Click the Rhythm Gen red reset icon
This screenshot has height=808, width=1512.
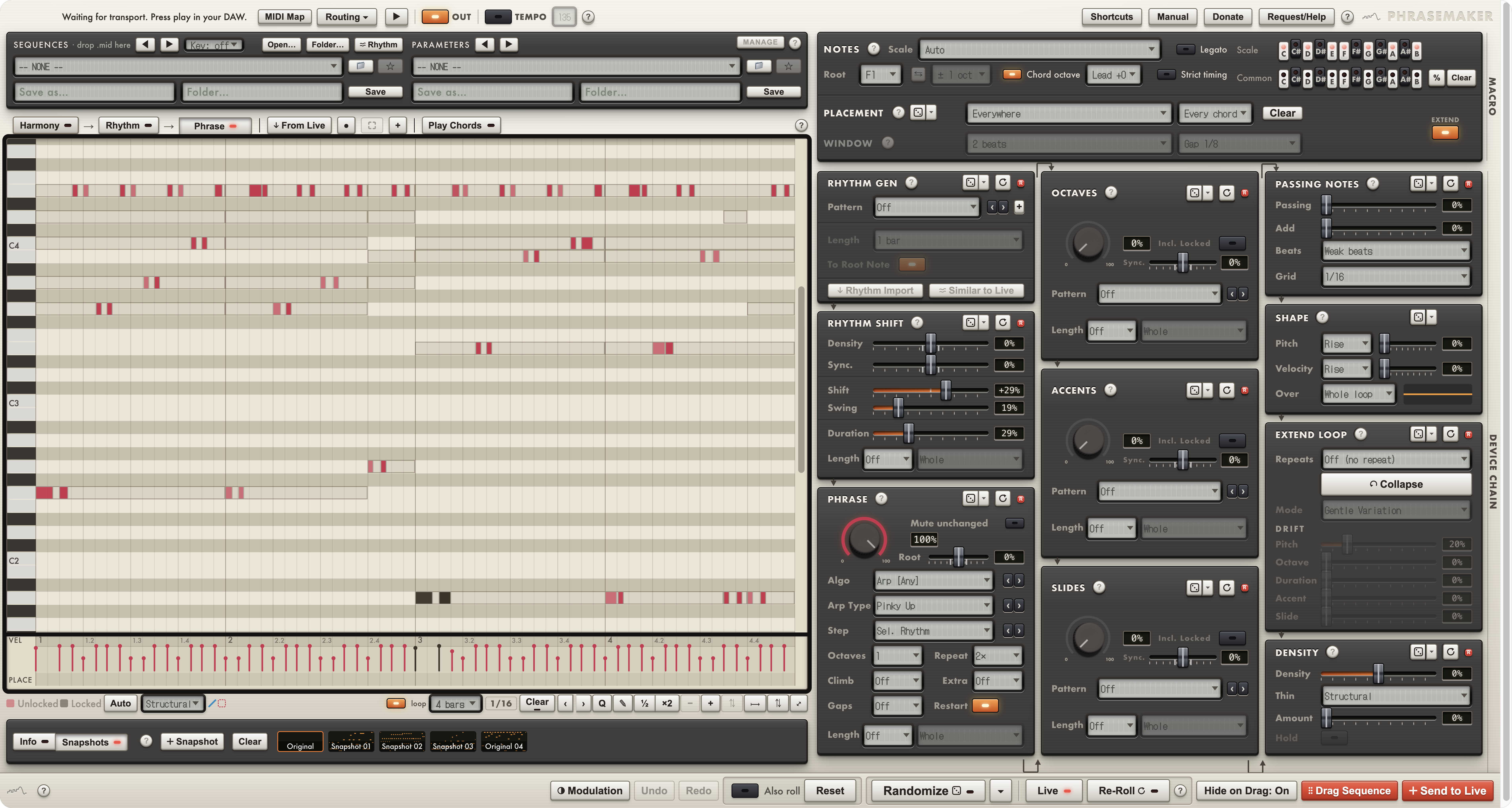pyautogui.click(x=1021, y=183)
